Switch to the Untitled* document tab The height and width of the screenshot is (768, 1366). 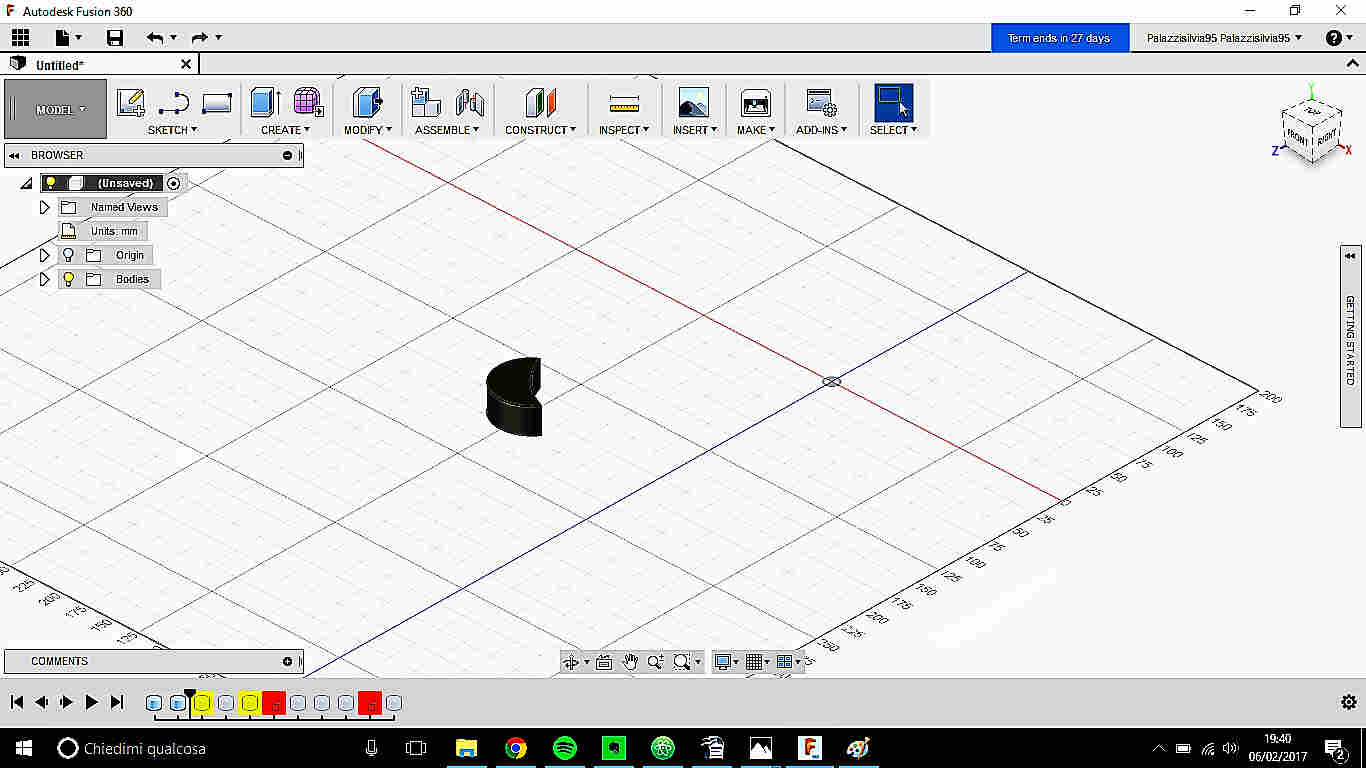click(x=60, y=65)
